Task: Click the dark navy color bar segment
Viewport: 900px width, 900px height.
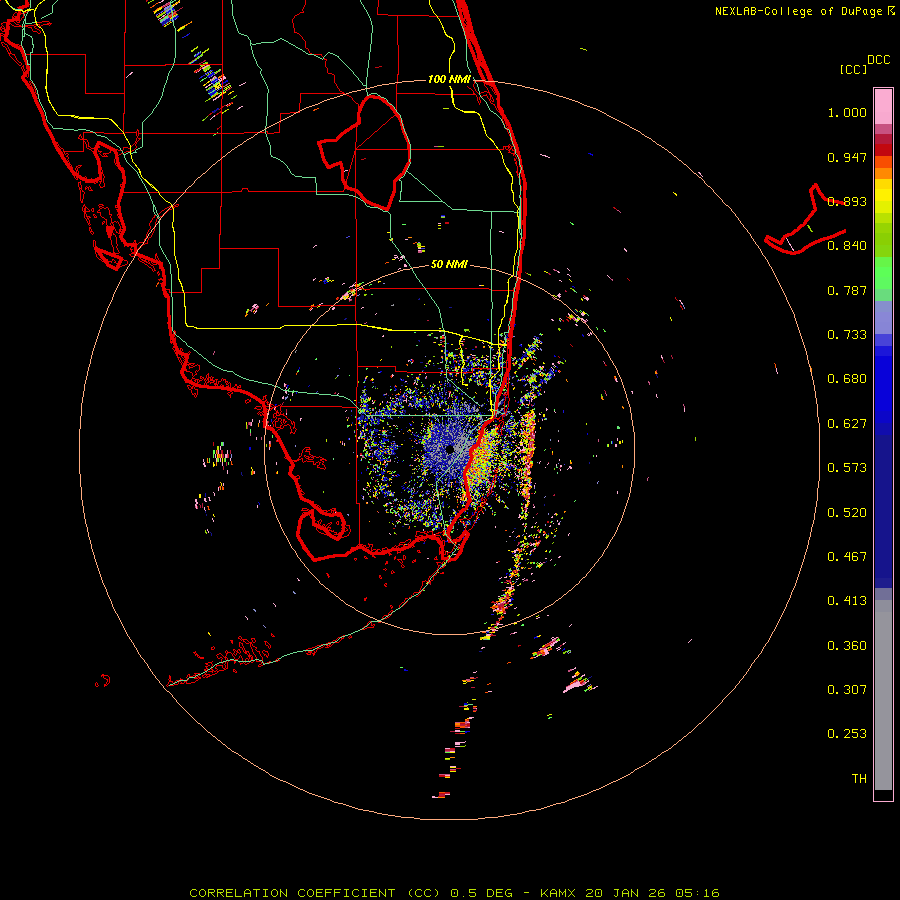Action: coord(883,511)
